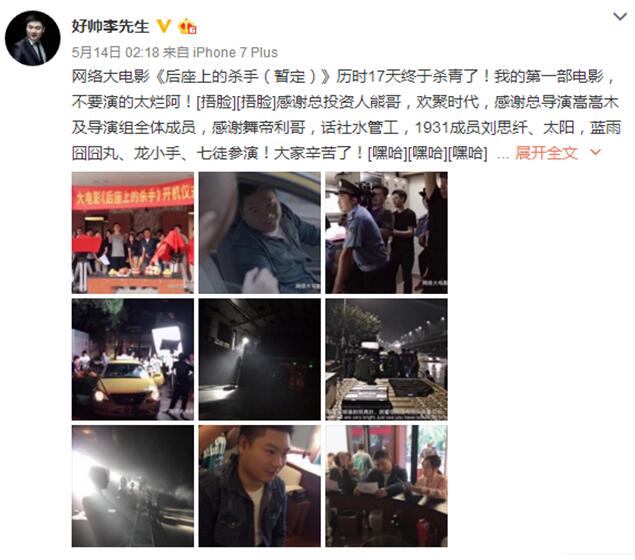This screenshot has width=635, height=560.
Task: Open the dark alley street light photo
Action: pos(260,360)
